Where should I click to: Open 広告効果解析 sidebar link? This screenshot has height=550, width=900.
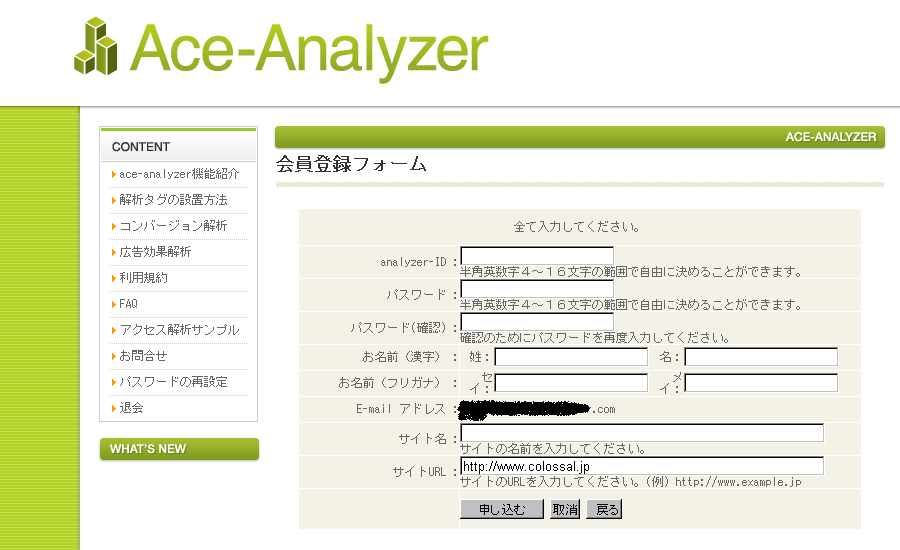click(155, 251)
